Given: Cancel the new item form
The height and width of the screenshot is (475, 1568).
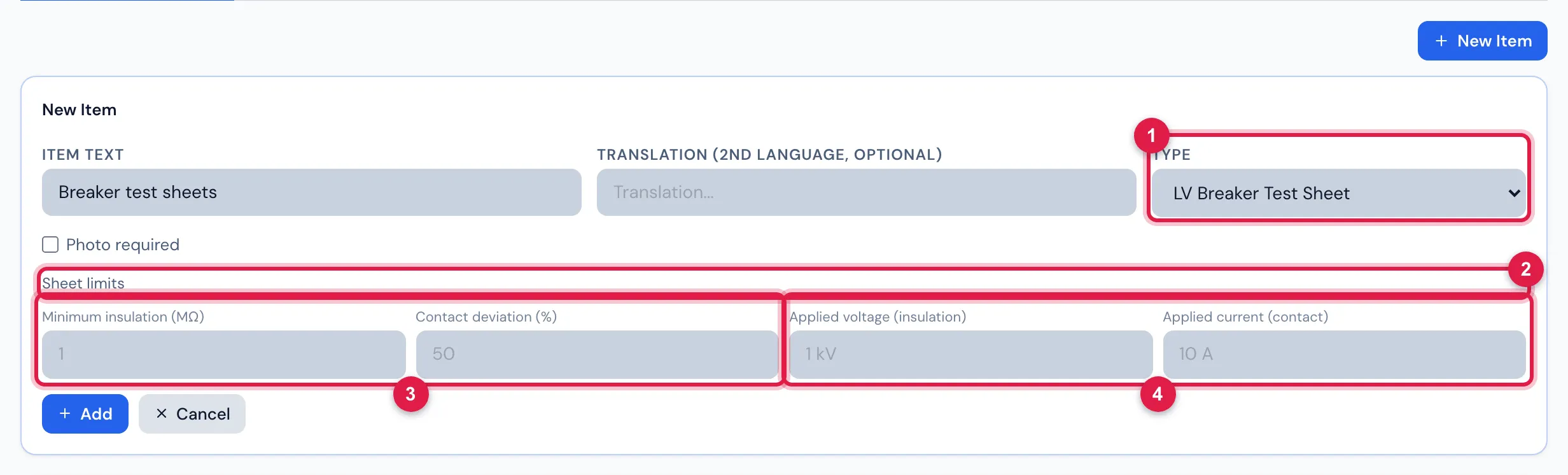Looking at the screenshot, I should point(192,414).
